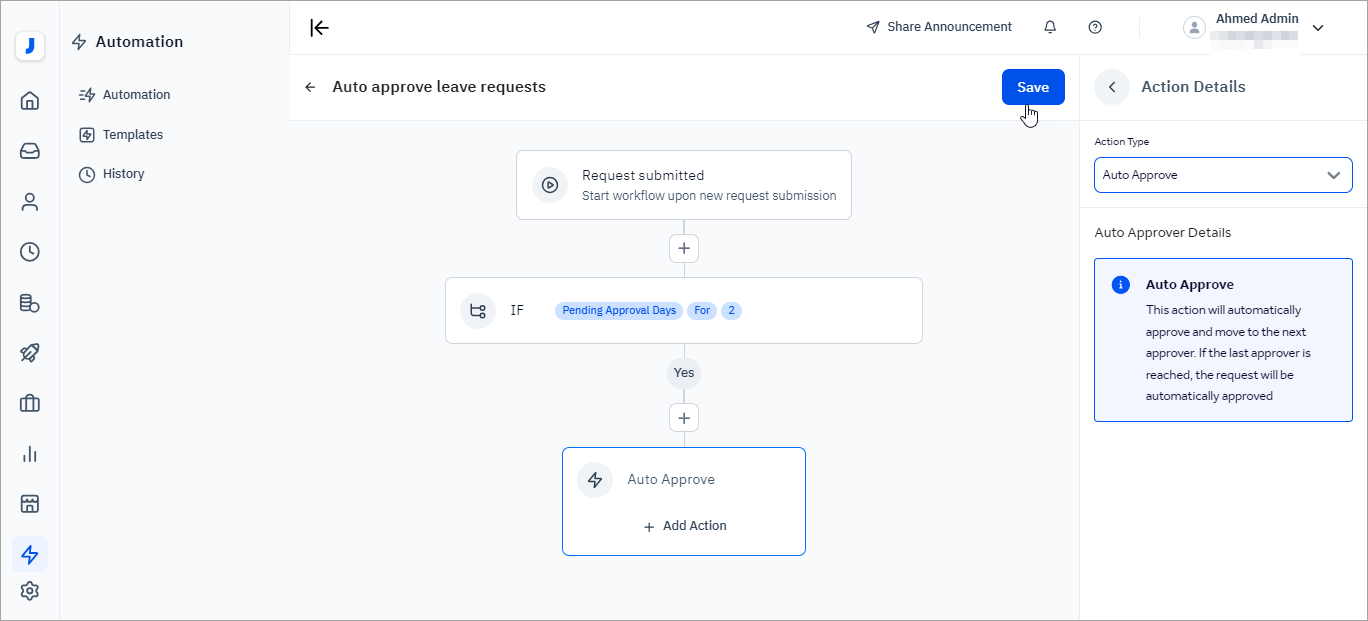This screenshot has height=621, width=1368.
Task: Expand the Ahmed Admin account chevron
Action: [x=1318, y=27]
